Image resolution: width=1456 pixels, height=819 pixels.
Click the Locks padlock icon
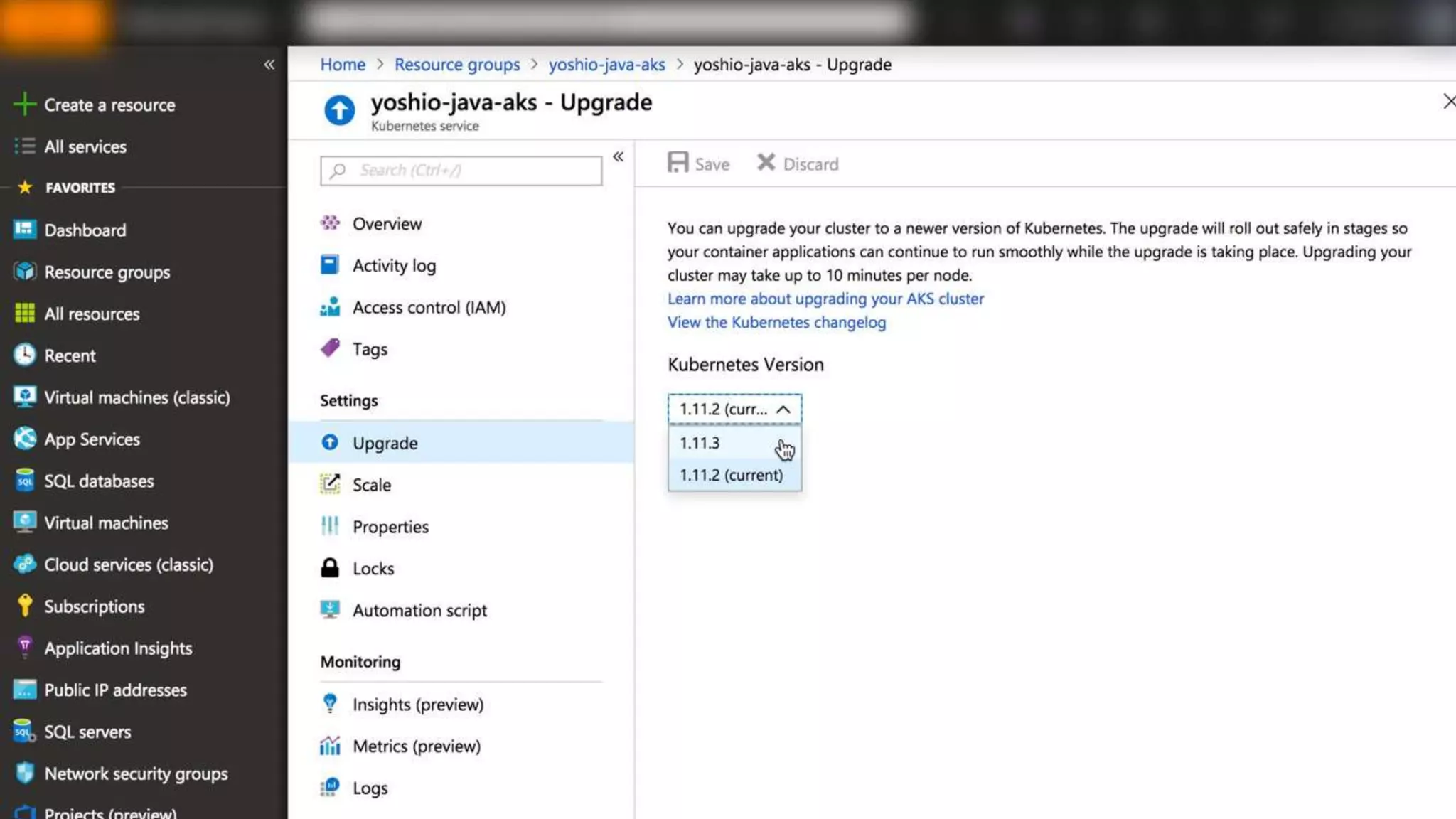click(330, 568)
